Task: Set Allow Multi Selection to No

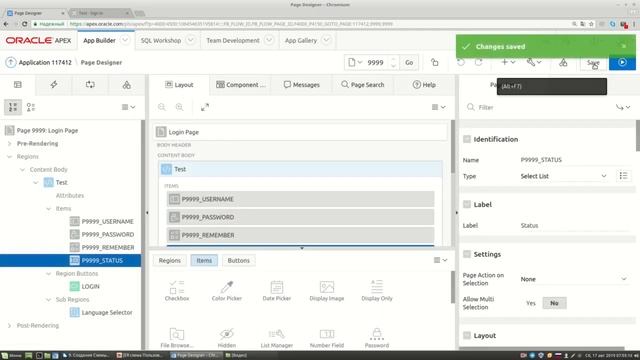Action: click(554, 303)
